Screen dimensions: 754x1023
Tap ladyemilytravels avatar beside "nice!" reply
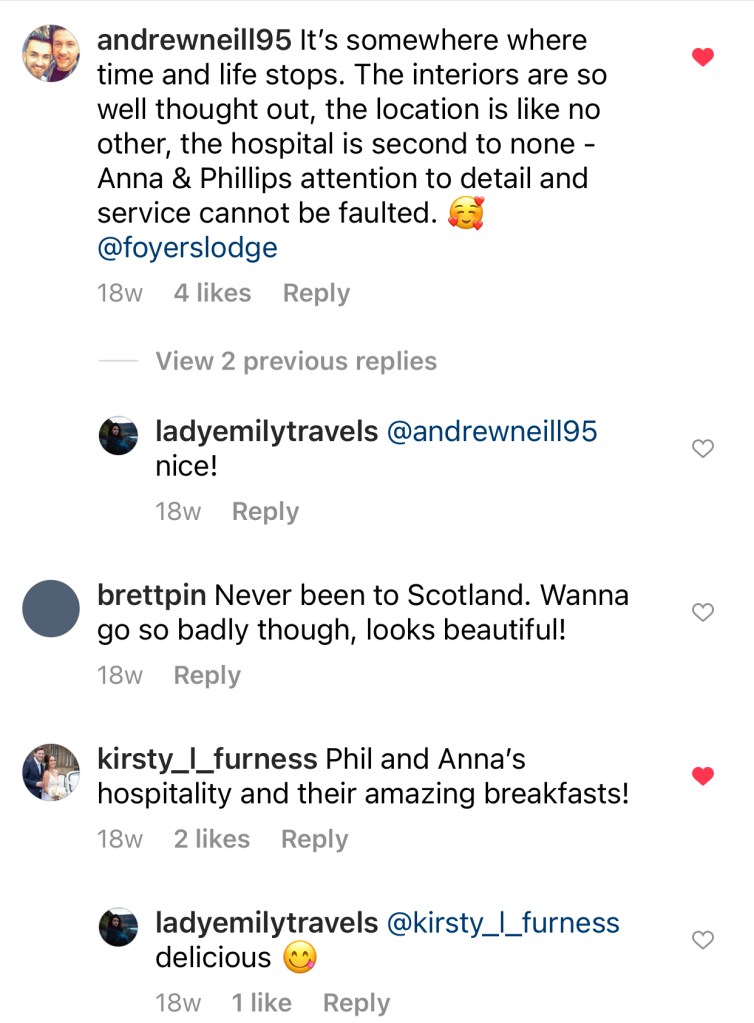pyautogui.click(x=118, y=436)
